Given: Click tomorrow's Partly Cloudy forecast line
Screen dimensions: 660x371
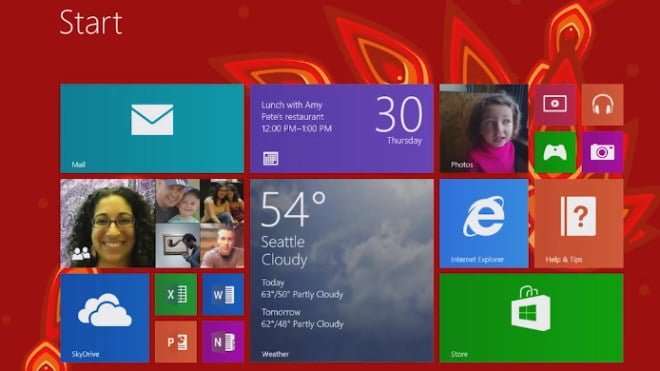Looking at the screenshot, I should pyautogui.click(x=302, y=324).
